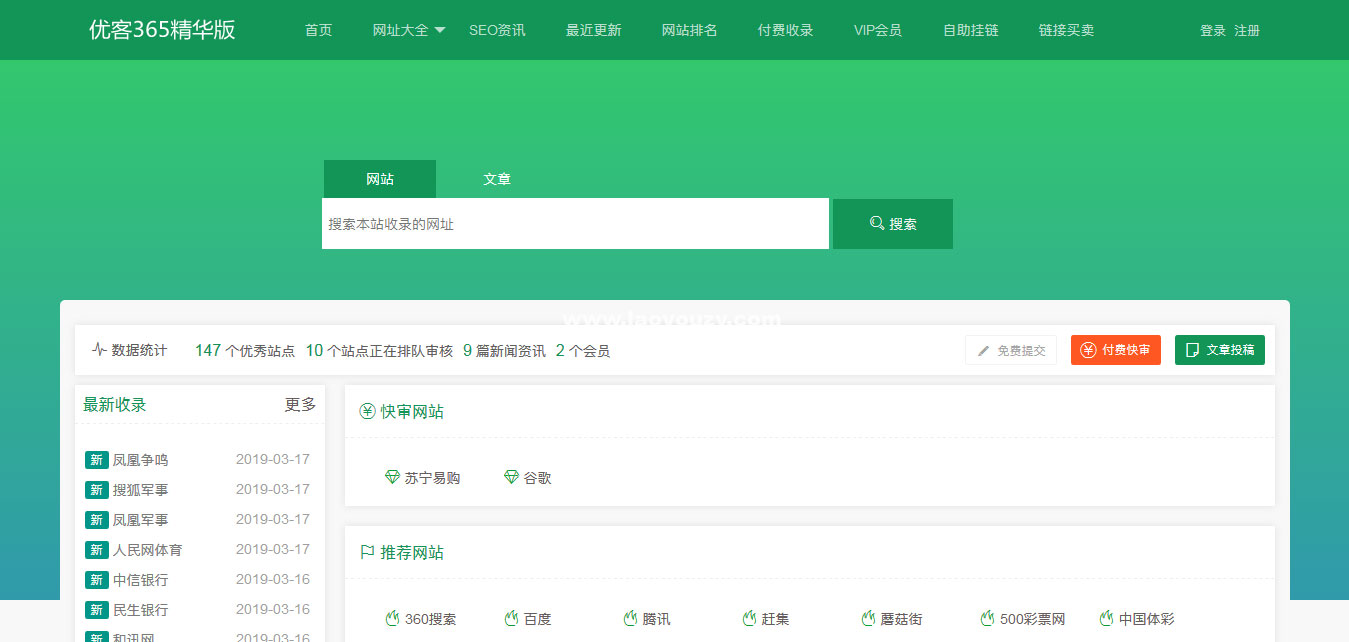The width and height of the screenshot is (1349, 642).
Task: Open the VIP会员 menu item
Action: coord(877,30)
